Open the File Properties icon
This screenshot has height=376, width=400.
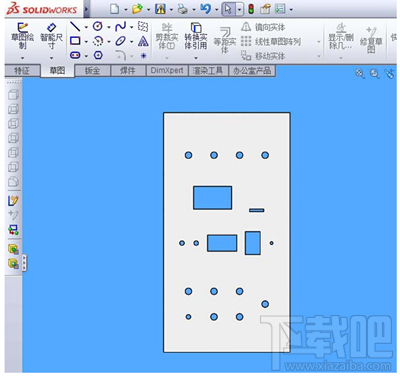tap(265, 9)
